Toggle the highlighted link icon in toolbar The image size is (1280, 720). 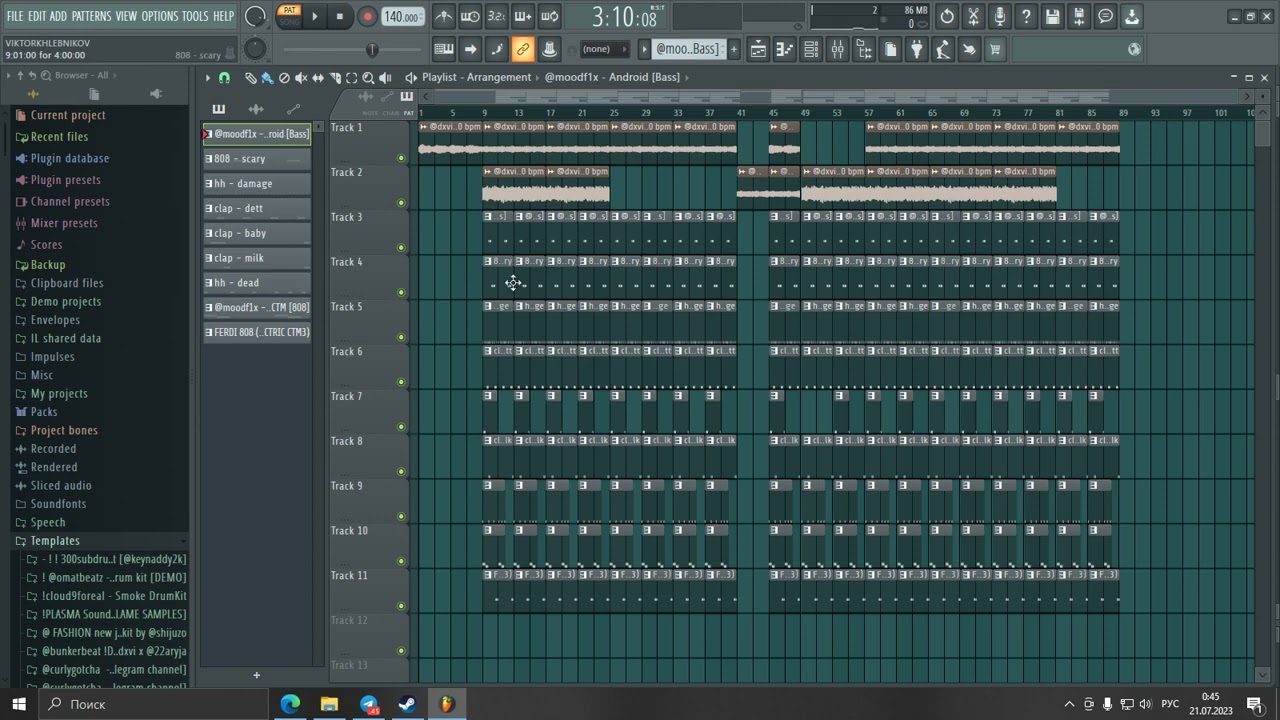[x=522, y=49]
